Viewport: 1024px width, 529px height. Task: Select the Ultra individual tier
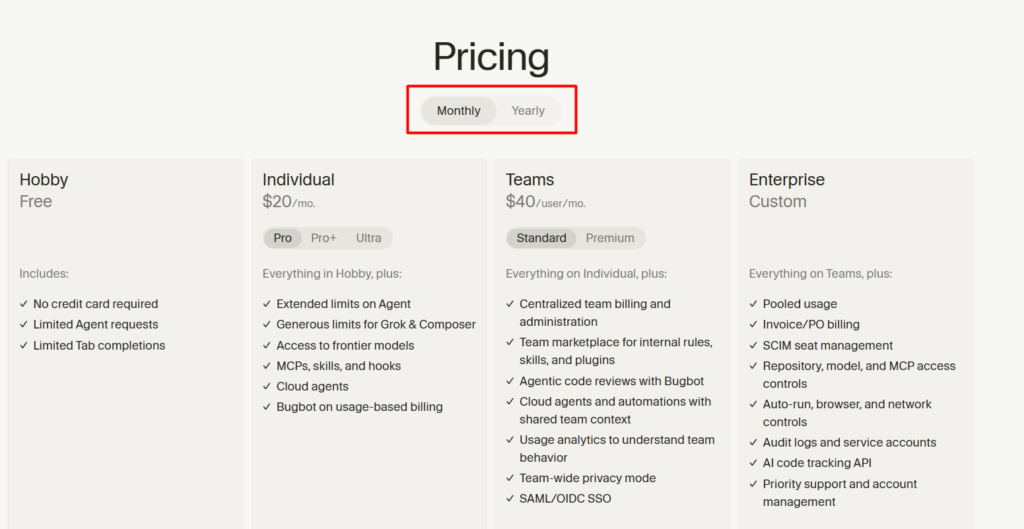[368, 238]
